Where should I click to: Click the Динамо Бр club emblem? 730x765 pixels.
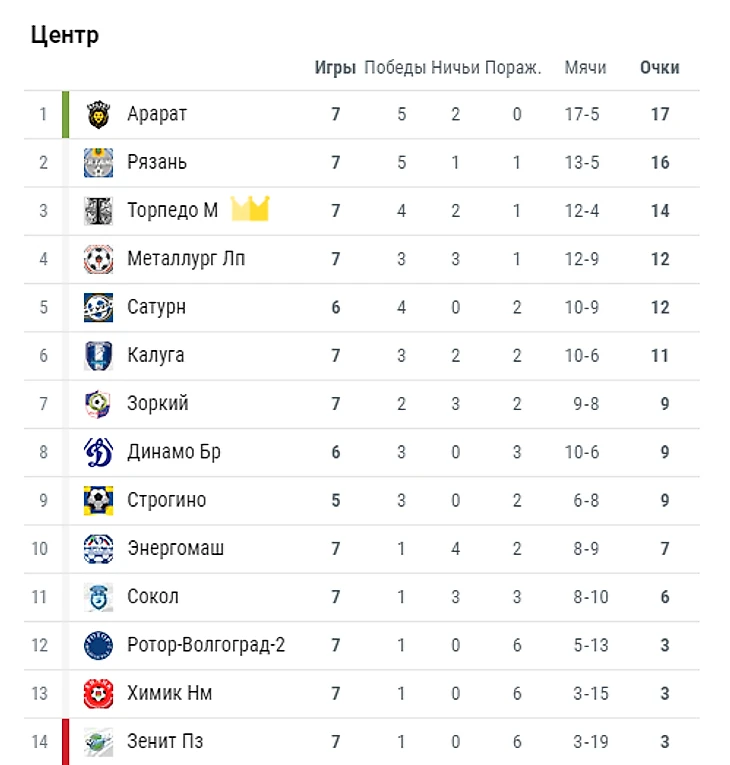pos(98,452)
